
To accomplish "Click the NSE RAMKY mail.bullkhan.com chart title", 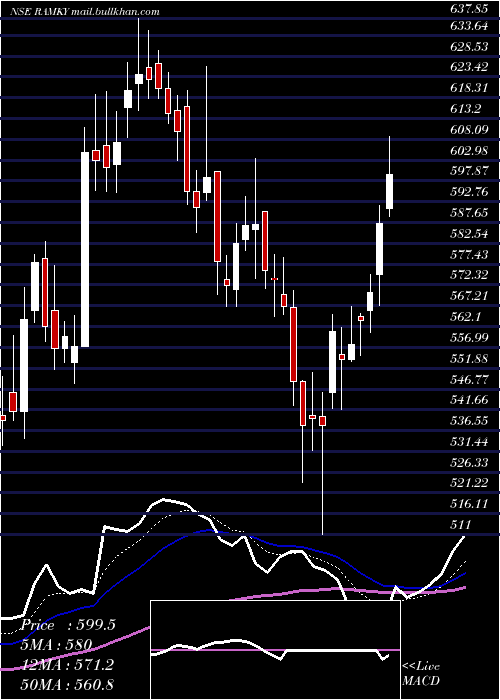I will pos(85,12).
